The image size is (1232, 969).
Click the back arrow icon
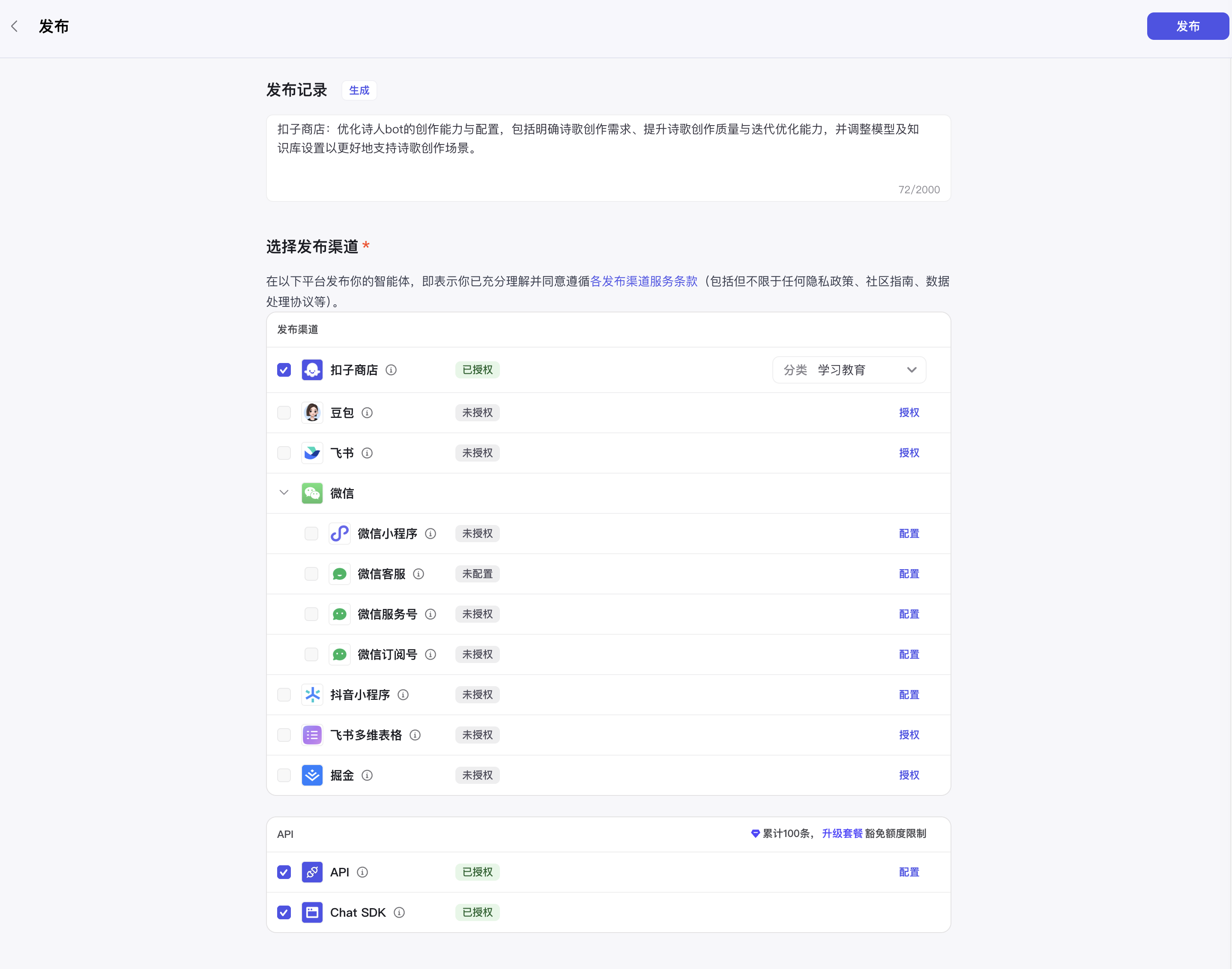coord(15,26)
